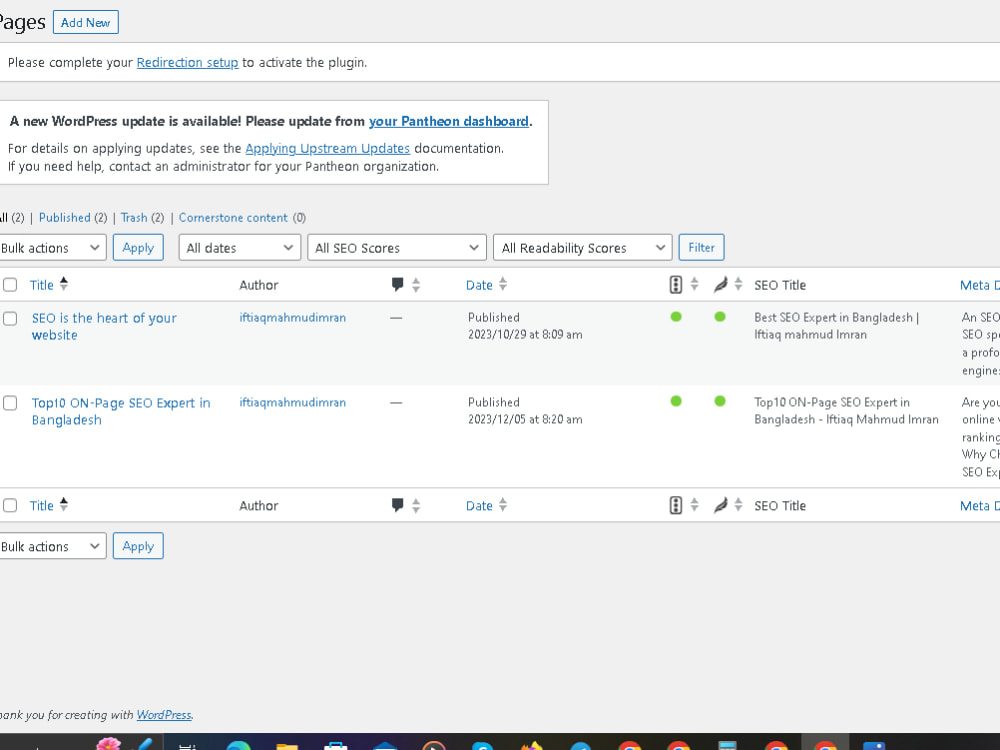The width and height of the screenshot is (1000, 750).
Task: Click SEO title 'Best SEO Expert in Bangladesh'
Action: (x=837, y=326)
